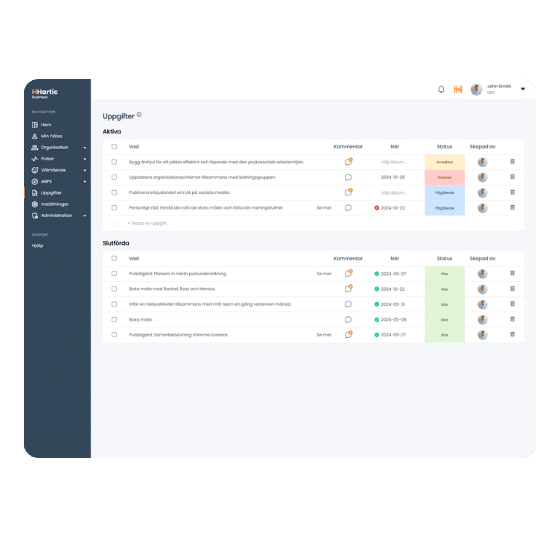Open comments for Inför en hälsoaktivitet task
The width and height of the screenshot is (560, 537).
tap(348, 304)
